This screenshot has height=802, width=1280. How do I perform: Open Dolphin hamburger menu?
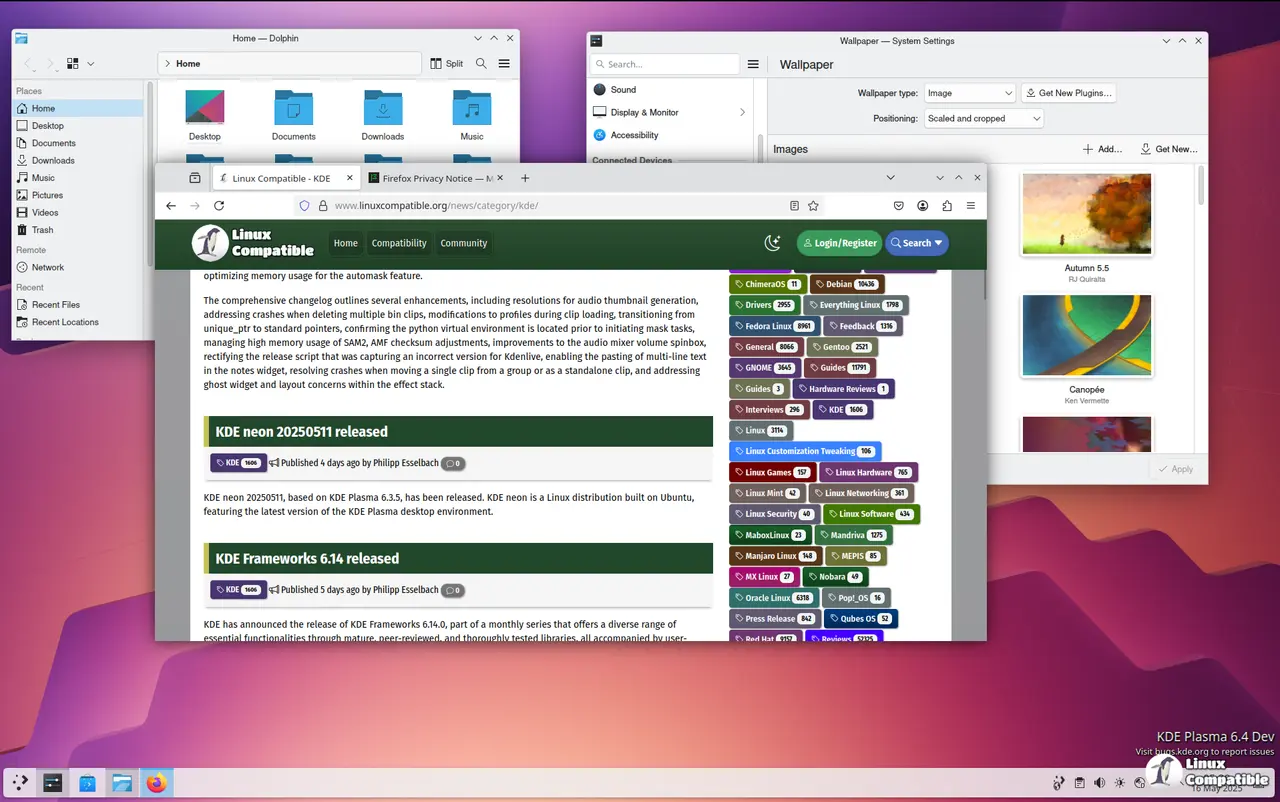tap(504, 64)
